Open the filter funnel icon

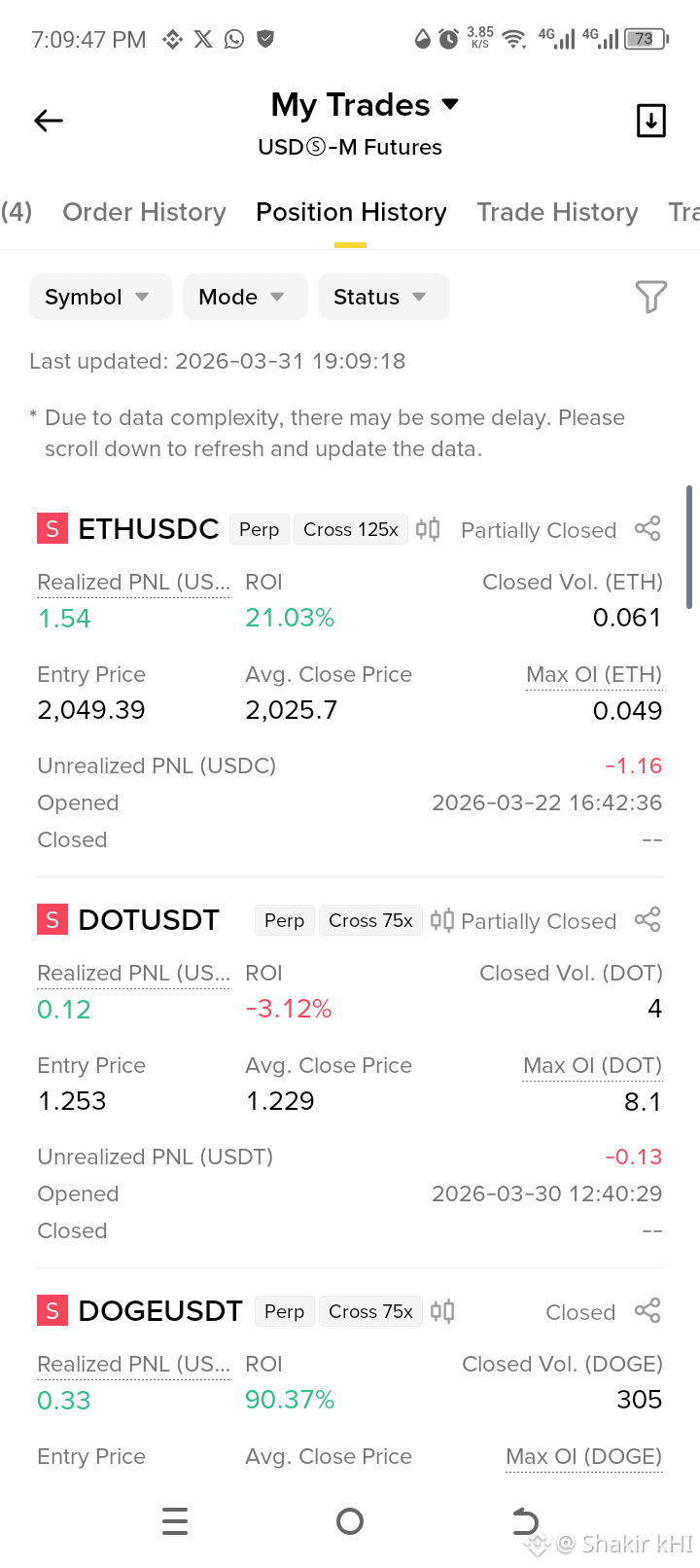tap(651, 297)
